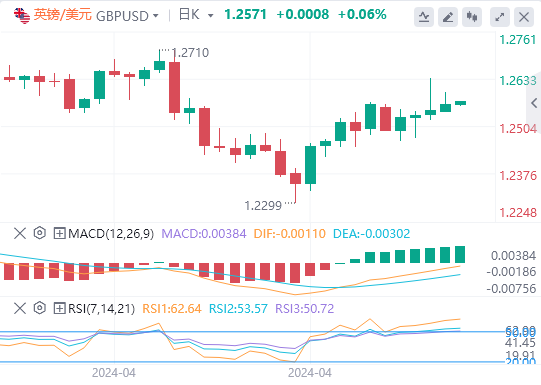
Task: Open the GBPUSD symbol dropdown
Action: (156, 16)
